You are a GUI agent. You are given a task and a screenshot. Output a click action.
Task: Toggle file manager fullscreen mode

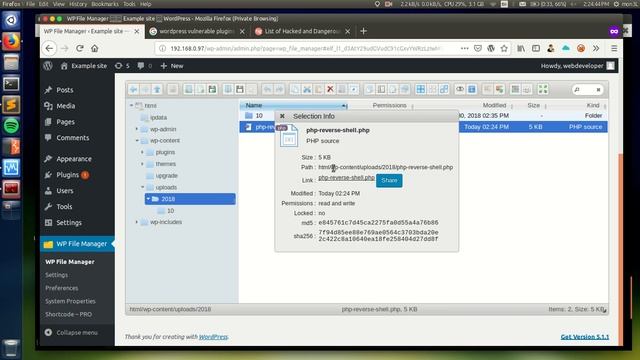543,89
